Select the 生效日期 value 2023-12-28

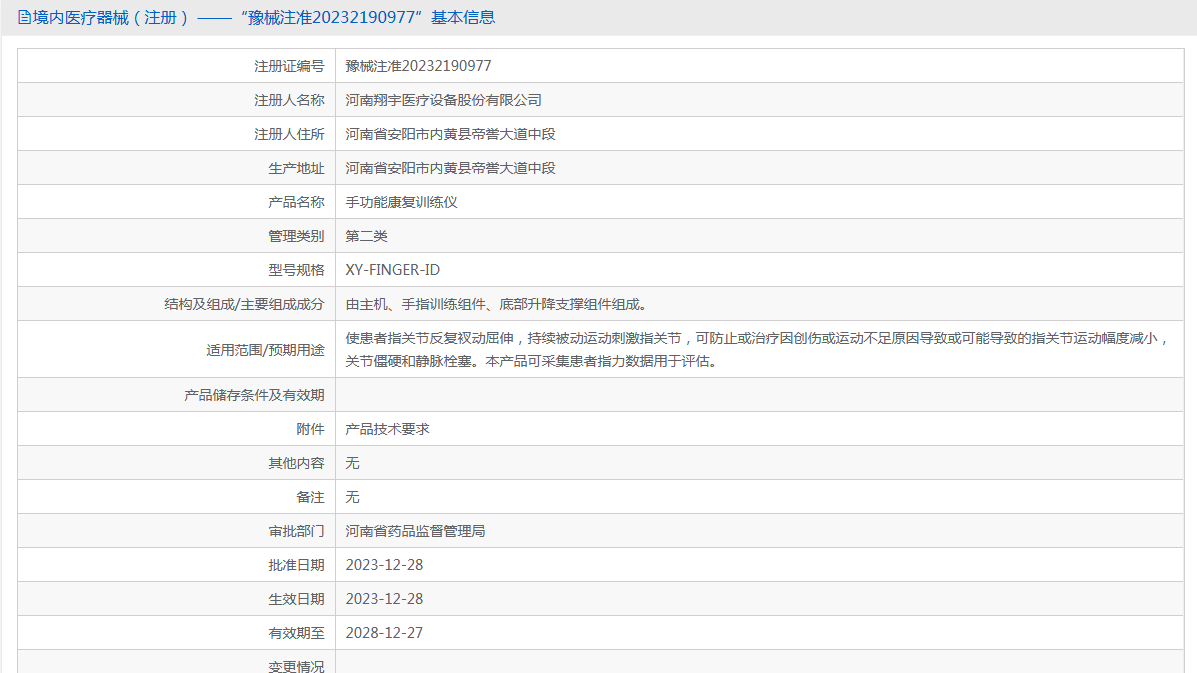point(384,599)
